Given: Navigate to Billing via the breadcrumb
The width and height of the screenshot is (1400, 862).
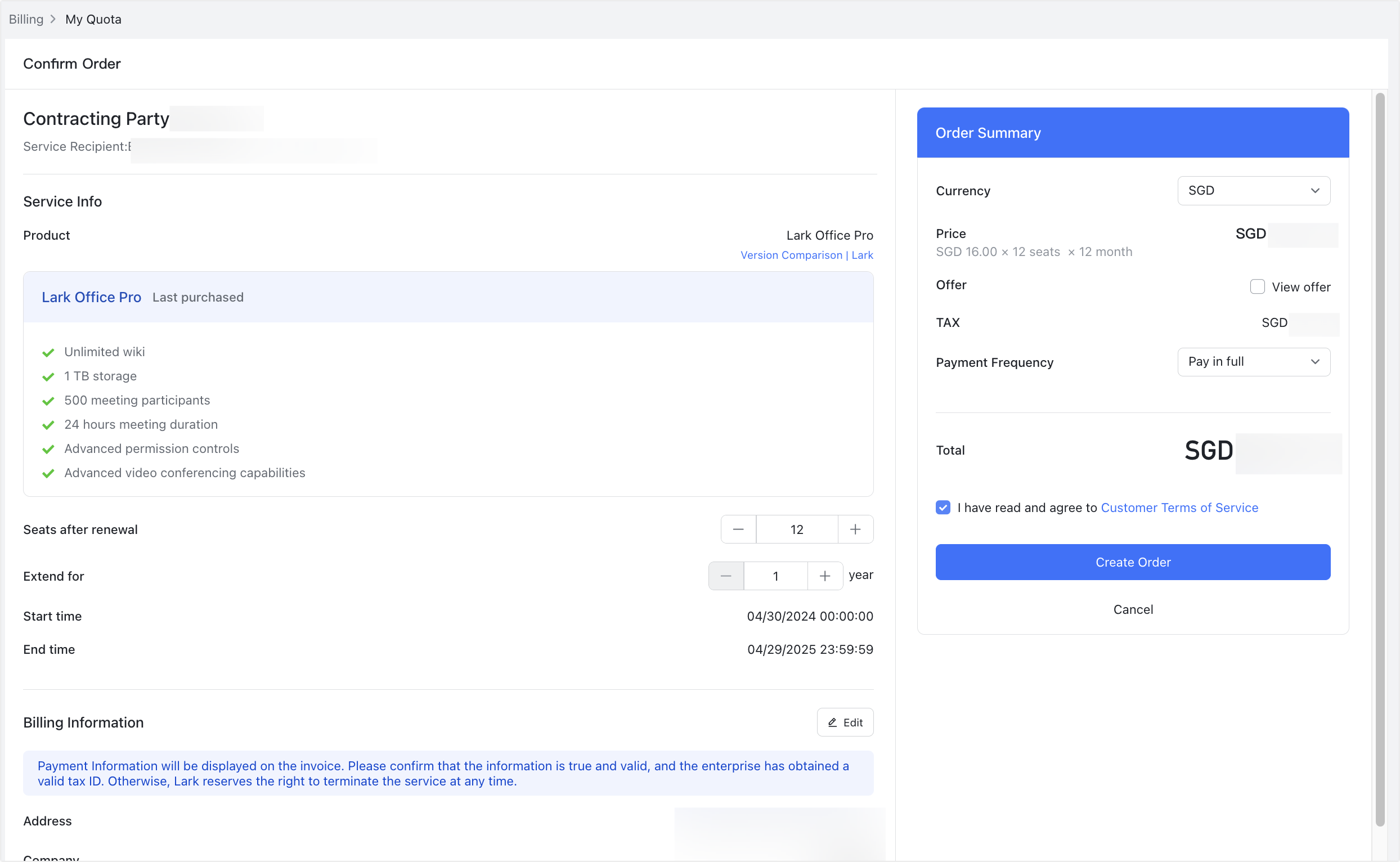Looking at the screenshot, I should coord(26,19).
